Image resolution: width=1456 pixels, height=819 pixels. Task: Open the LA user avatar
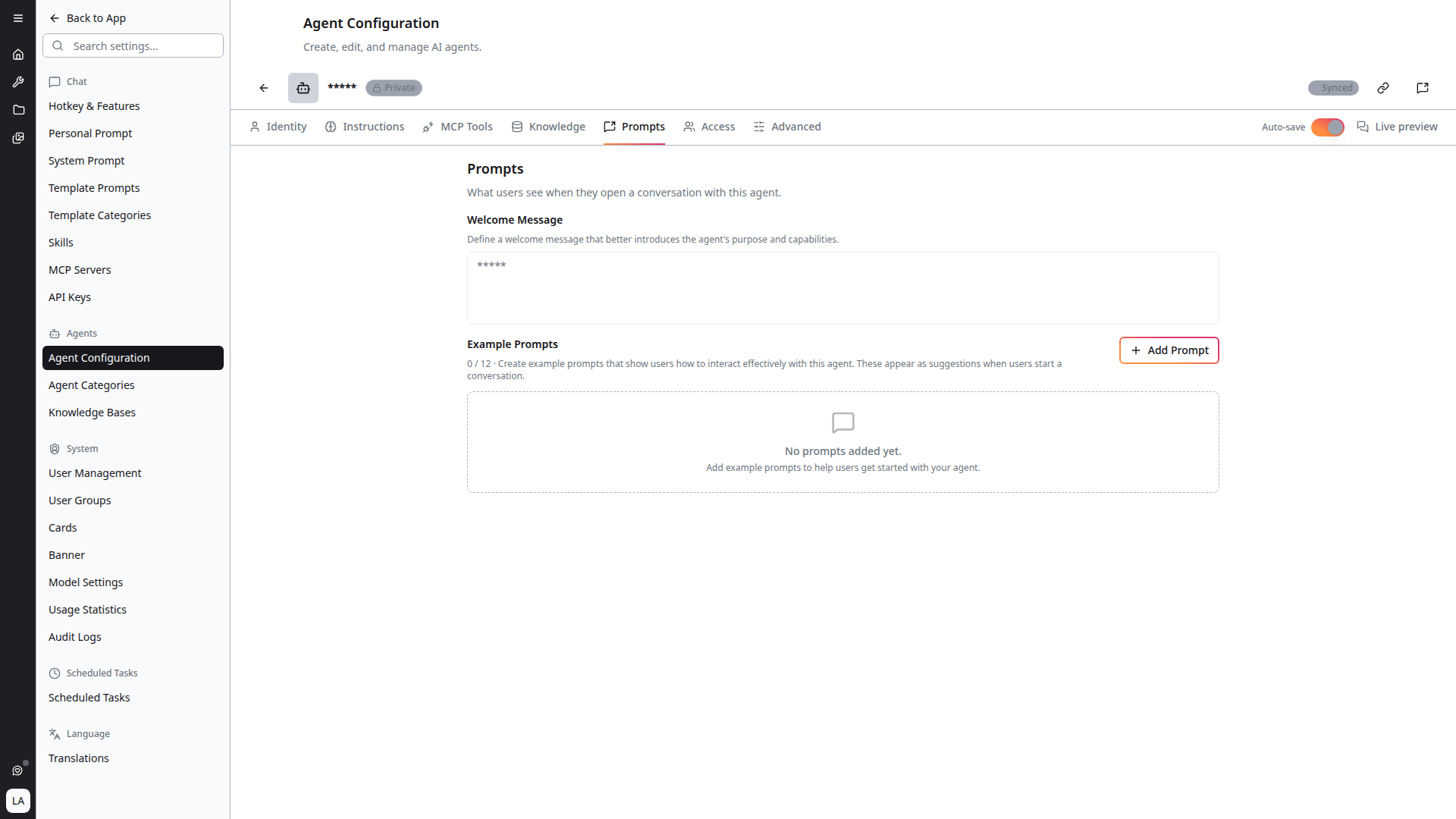coord(18,801)
